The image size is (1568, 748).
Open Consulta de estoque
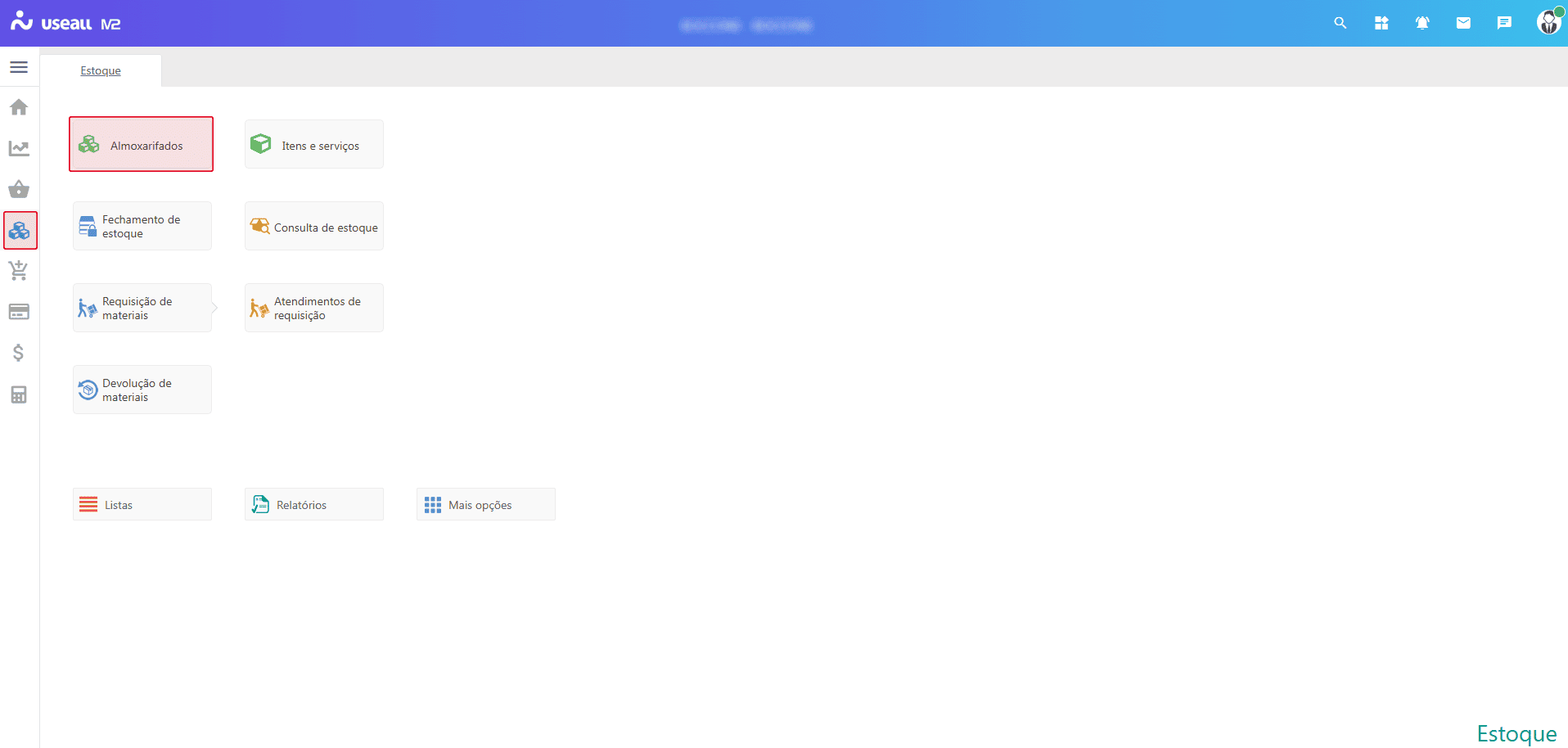pyautogui.click(x=314, y=227)
